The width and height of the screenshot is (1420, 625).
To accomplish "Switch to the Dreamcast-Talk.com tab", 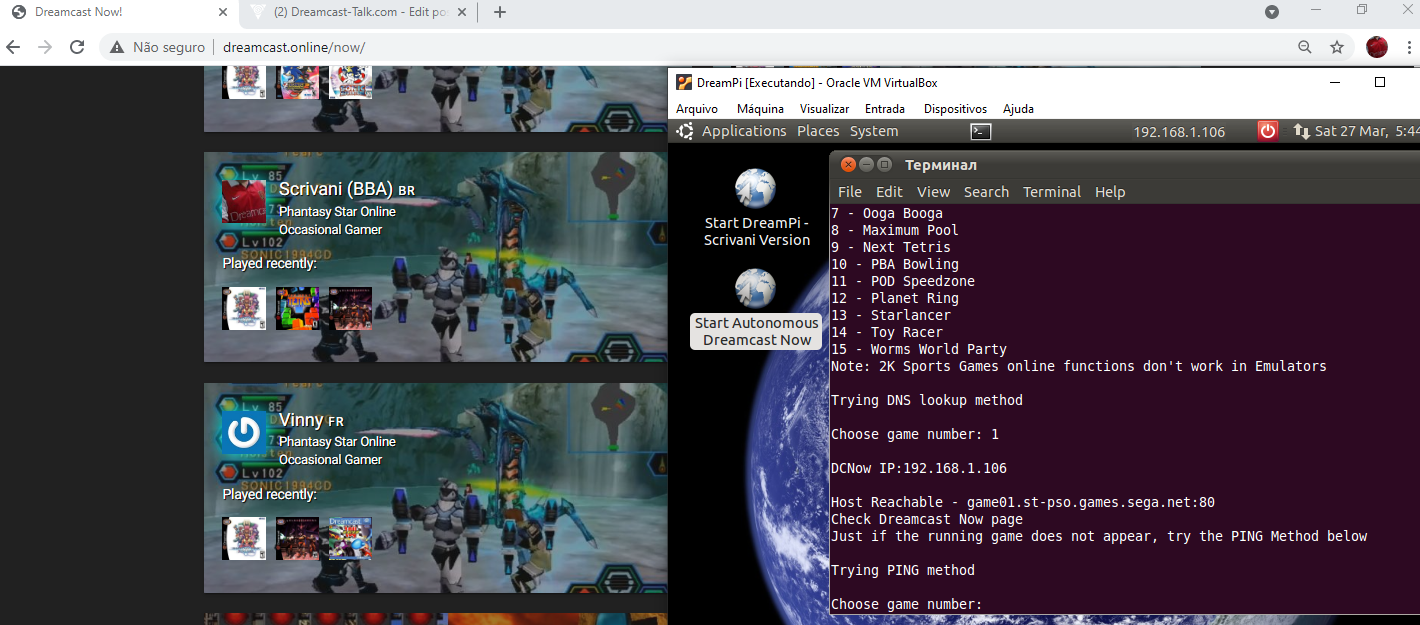I will click(x=359, y=12).
